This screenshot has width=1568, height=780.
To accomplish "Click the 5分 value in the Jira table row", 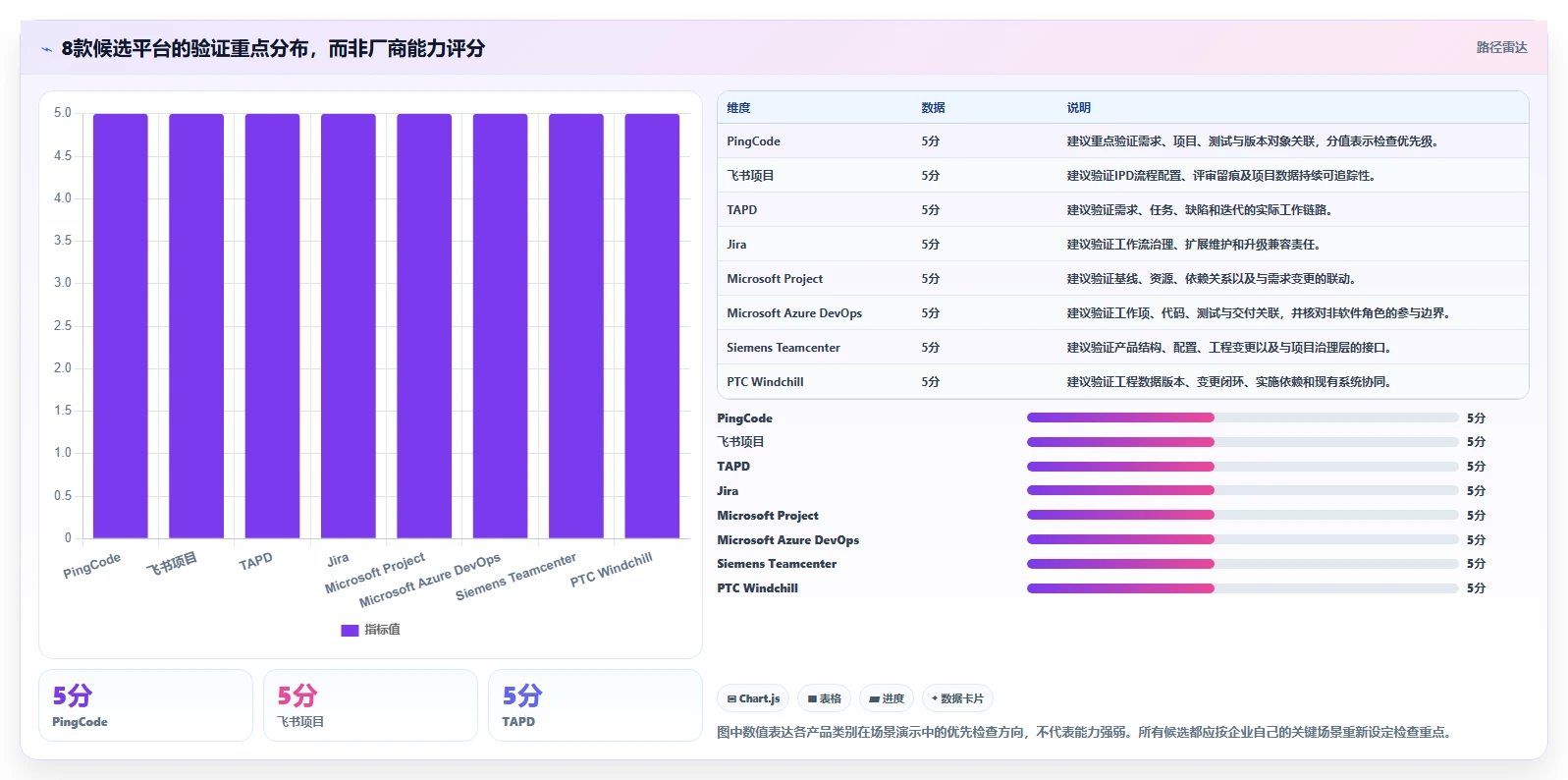I will coord(931,245).
